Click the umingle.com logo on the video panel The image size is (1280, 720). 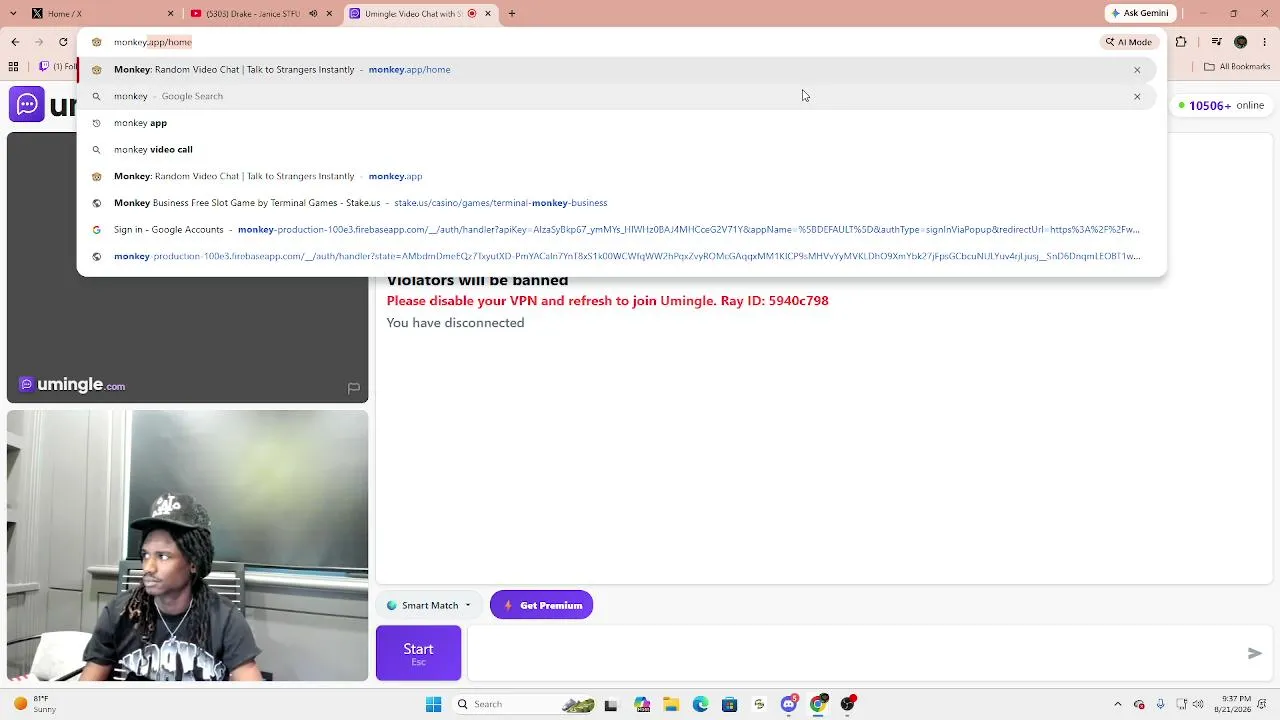click(72, 385)
